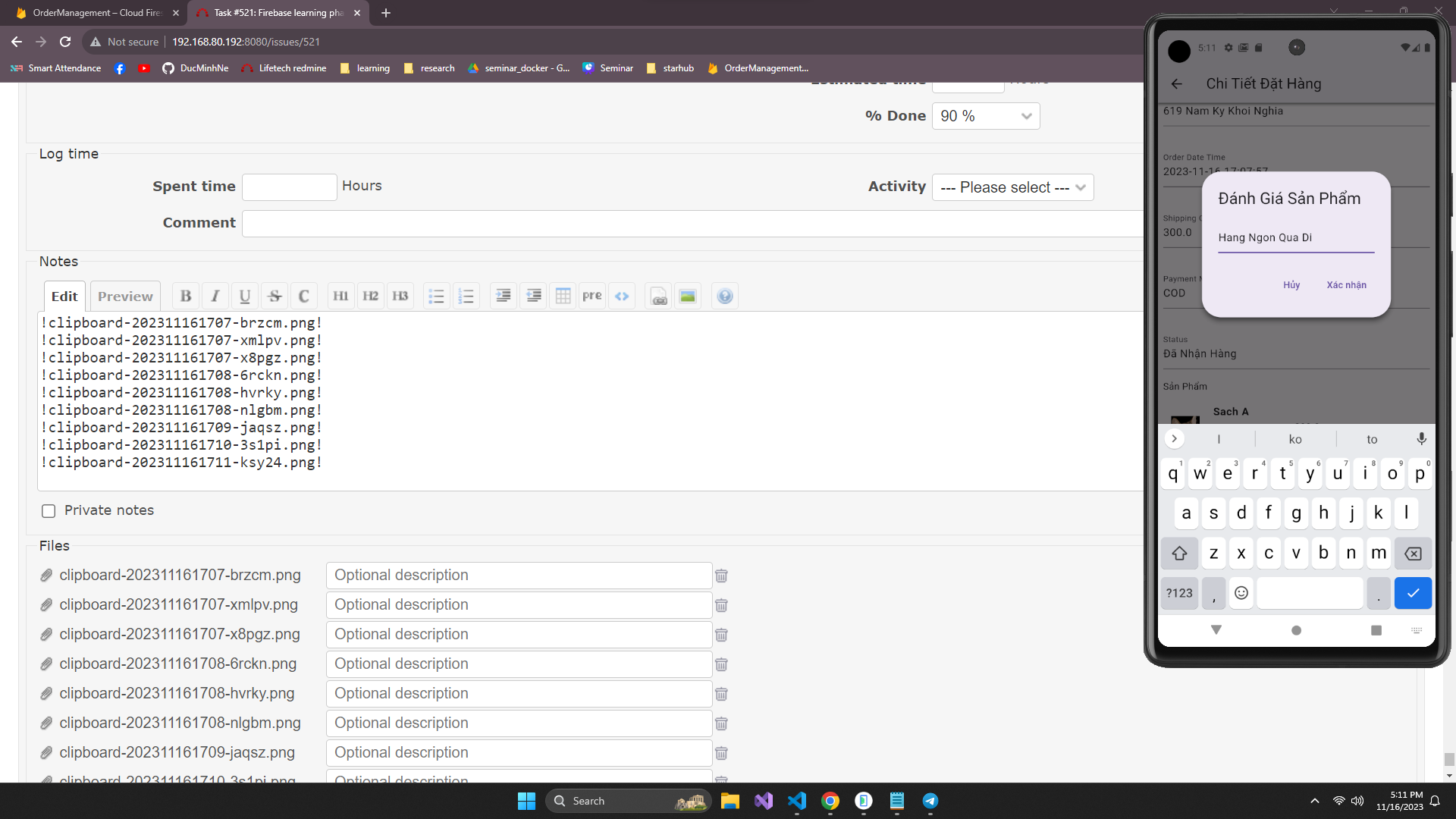Click the Spent time hours field
This screenshot has height=819, width=1456.
pos(289,187)
